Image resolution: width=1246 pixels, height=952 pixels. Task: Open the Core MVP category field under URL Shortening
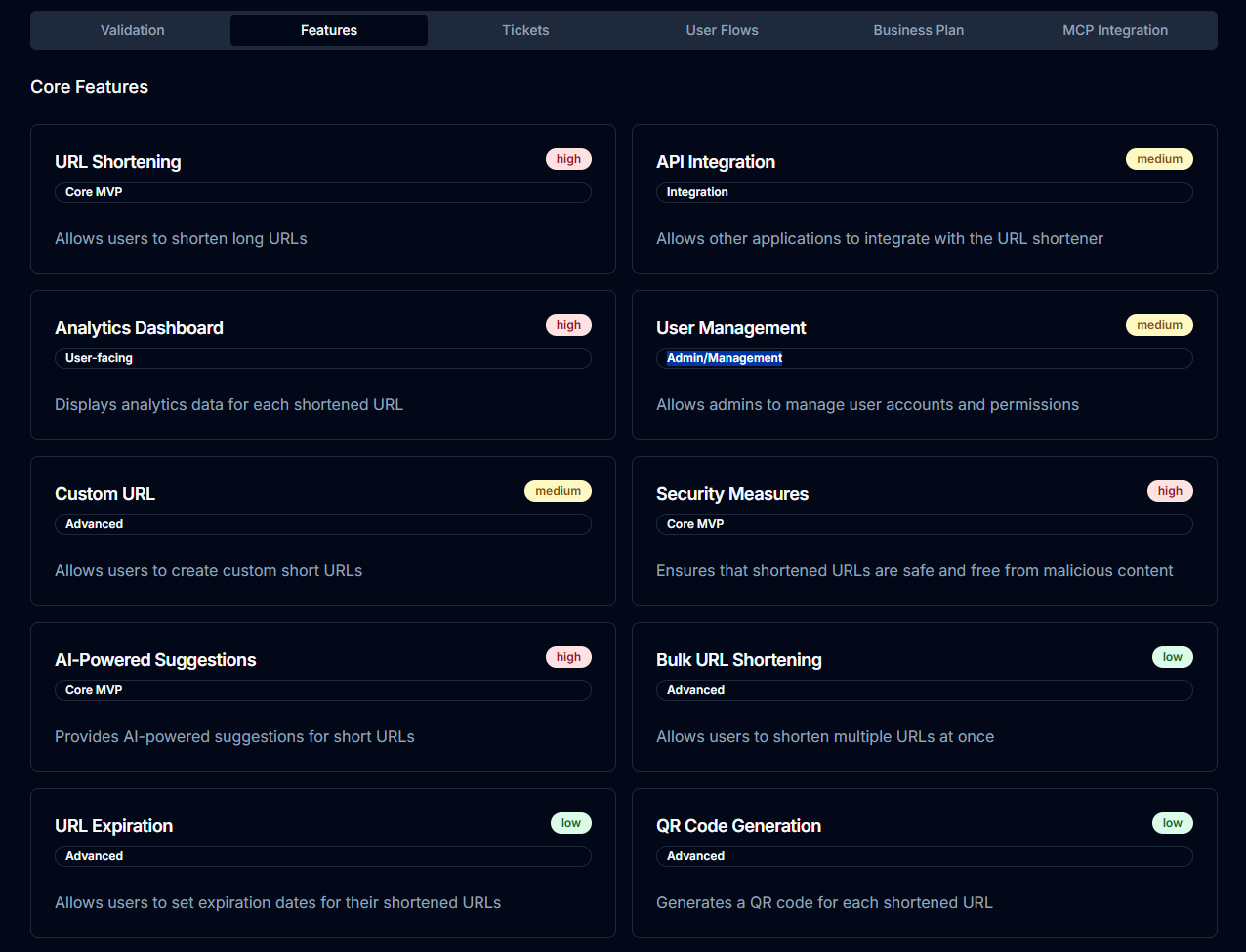(323, 192)
